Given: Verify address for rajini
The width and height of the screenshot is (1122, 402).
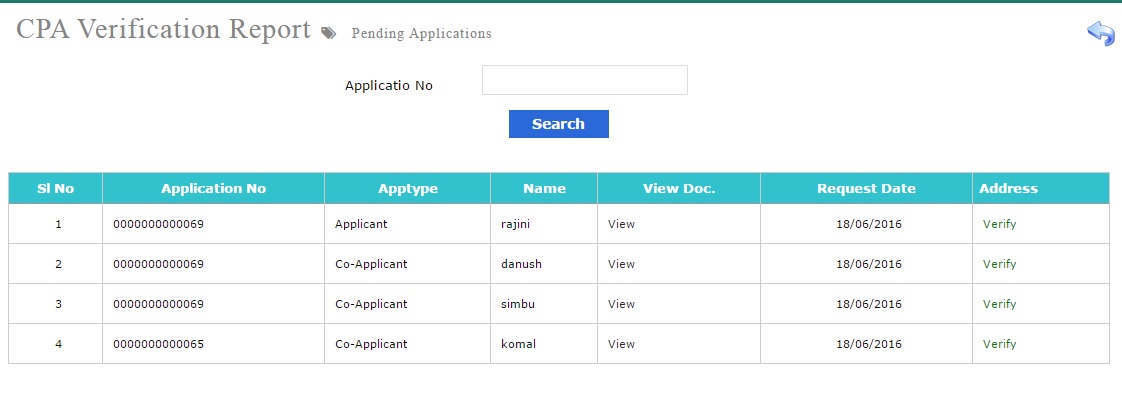Looking at the screenshot, I should [x=999, y=224].
